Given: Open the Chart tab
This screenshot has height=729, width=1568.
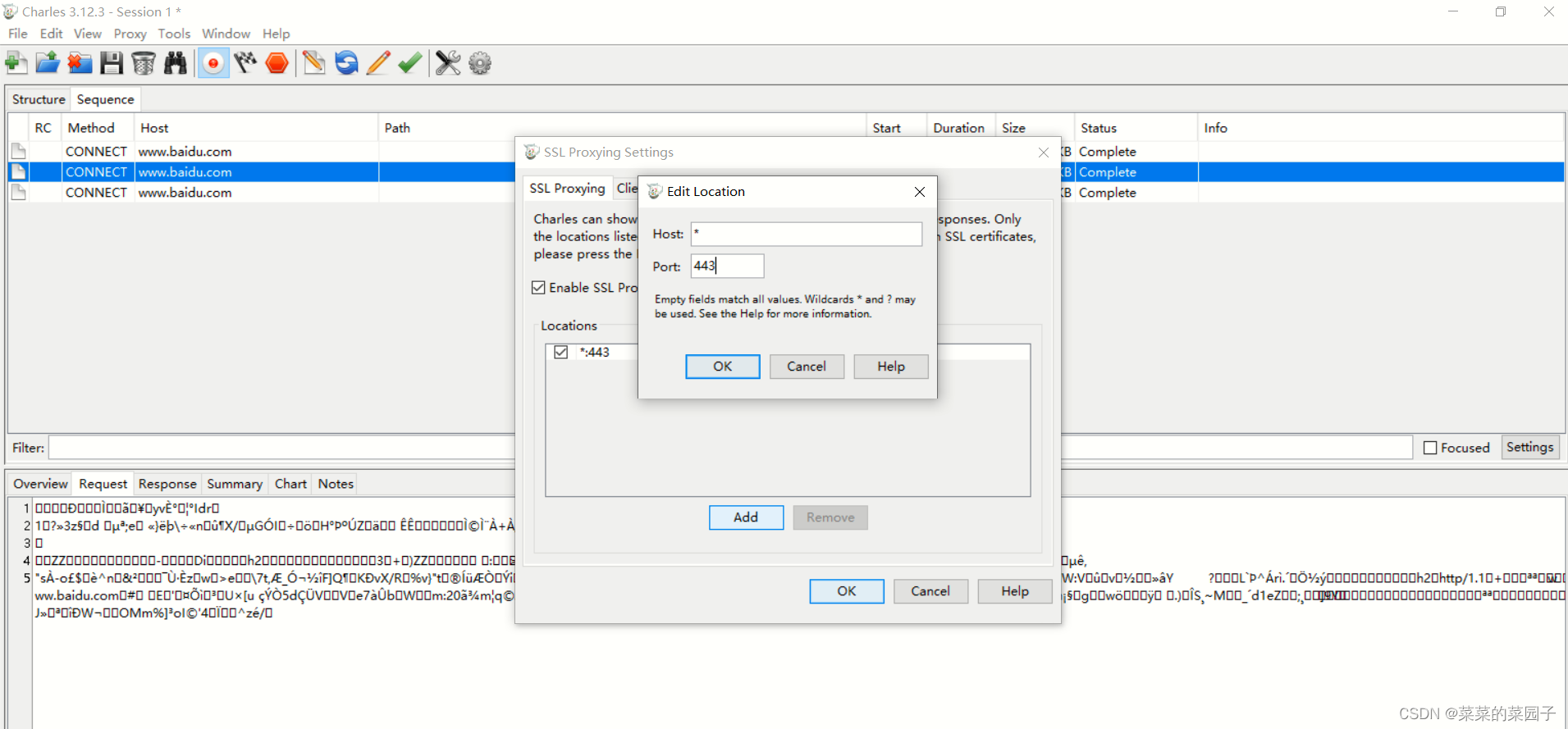Looking at the screenshot, I should click(290, 484).
